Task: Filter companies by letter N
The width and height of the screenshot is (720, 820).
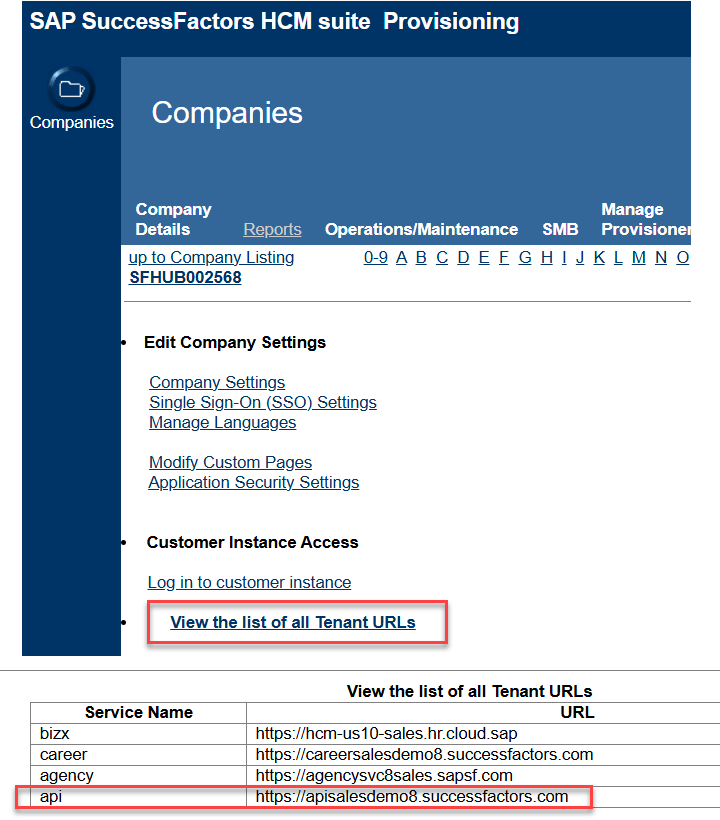Action: [x=661, y=257]
